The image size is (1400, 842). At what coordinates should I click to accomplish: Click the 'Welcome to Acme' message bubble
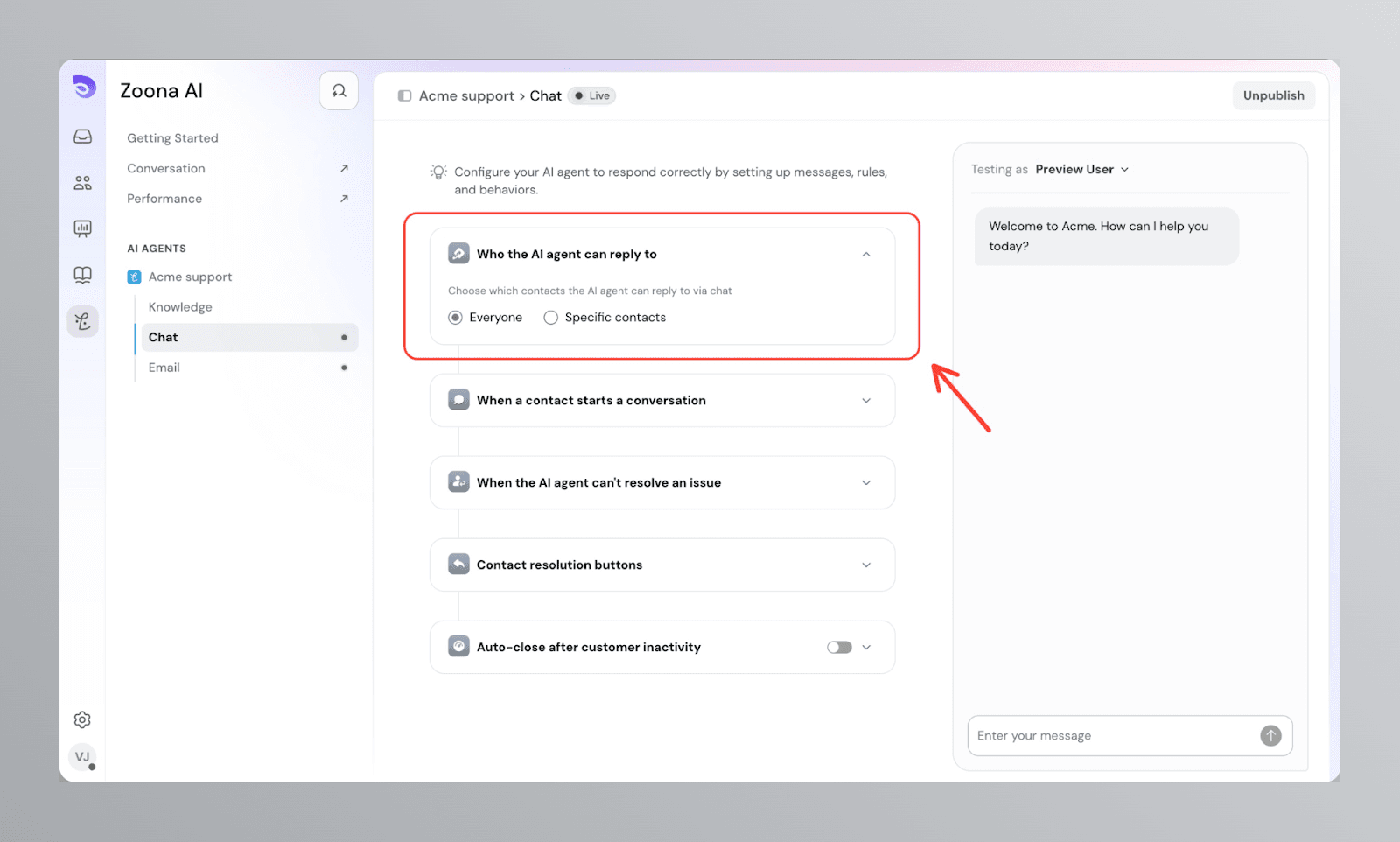(1107, 236)
